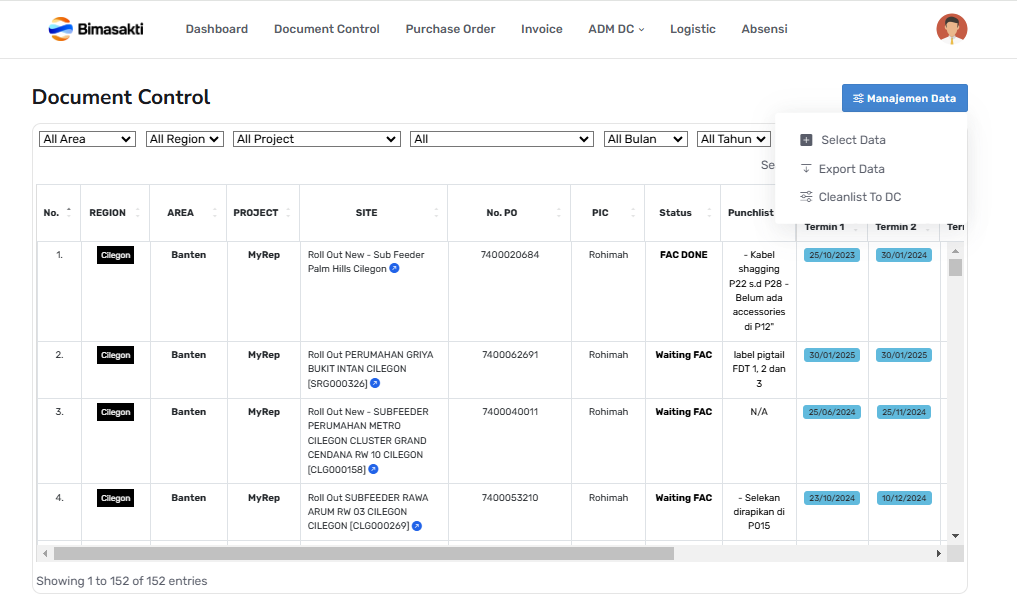Open the user profile avatar

pyautogui.click(x=951, y=29)
